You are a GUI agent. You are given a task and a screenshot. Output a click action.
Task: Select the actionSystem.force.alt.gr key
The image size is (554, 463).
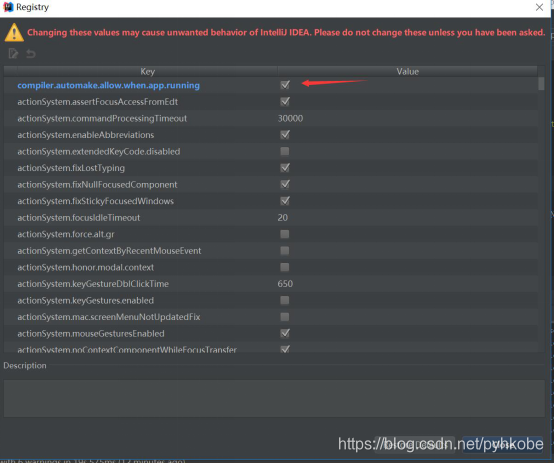pyautogui.click(x=66, y=234)
